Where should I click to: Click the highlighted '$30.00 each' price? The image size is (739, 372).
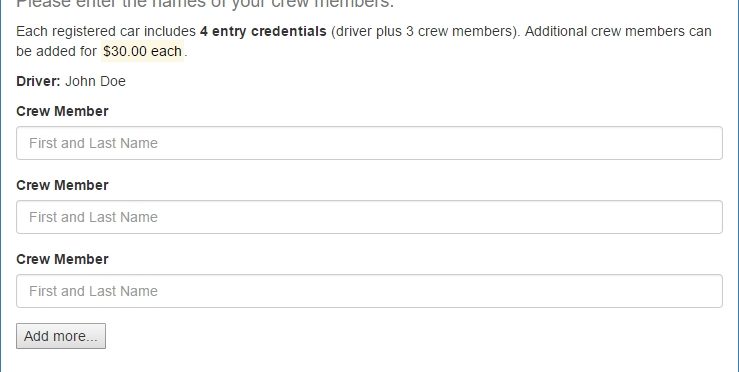click(x=142, y=51)
